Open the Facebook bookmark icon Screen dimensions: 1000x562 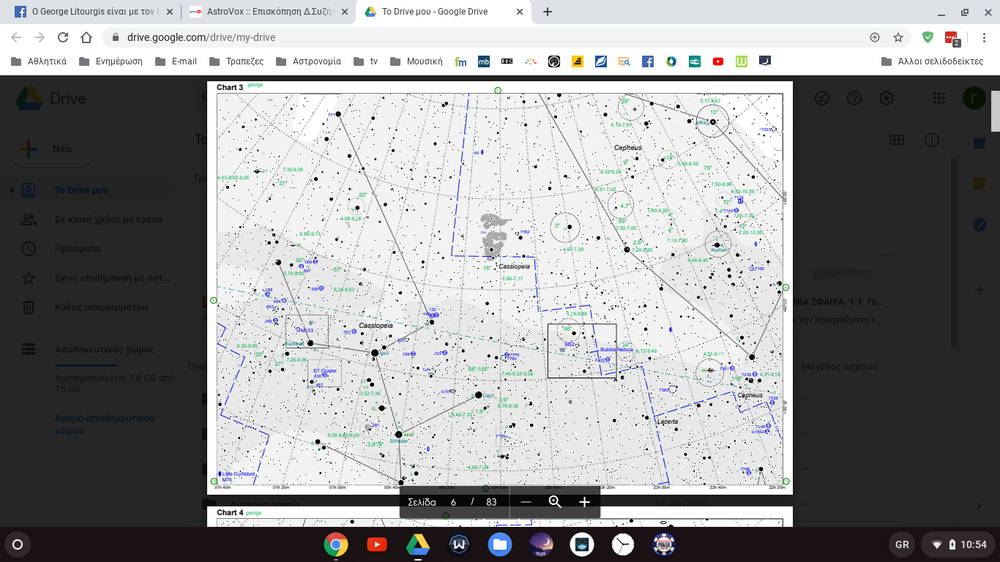point(647,61)
